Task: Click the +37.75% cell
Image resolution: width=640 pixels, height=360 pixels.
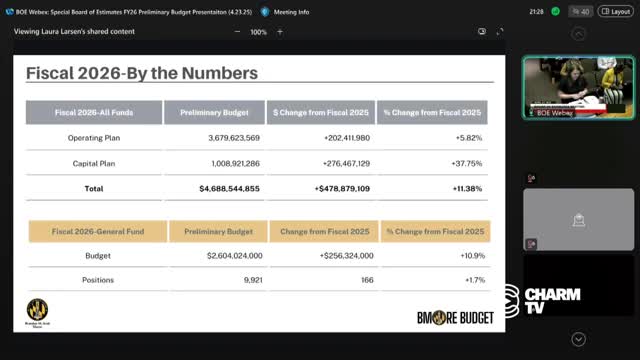Action: pos(467,163)
